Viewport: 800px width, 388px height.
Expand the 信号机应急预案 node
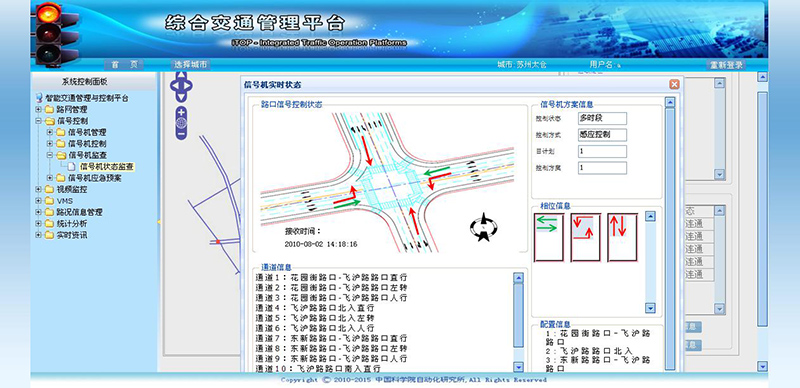[49, 178]
